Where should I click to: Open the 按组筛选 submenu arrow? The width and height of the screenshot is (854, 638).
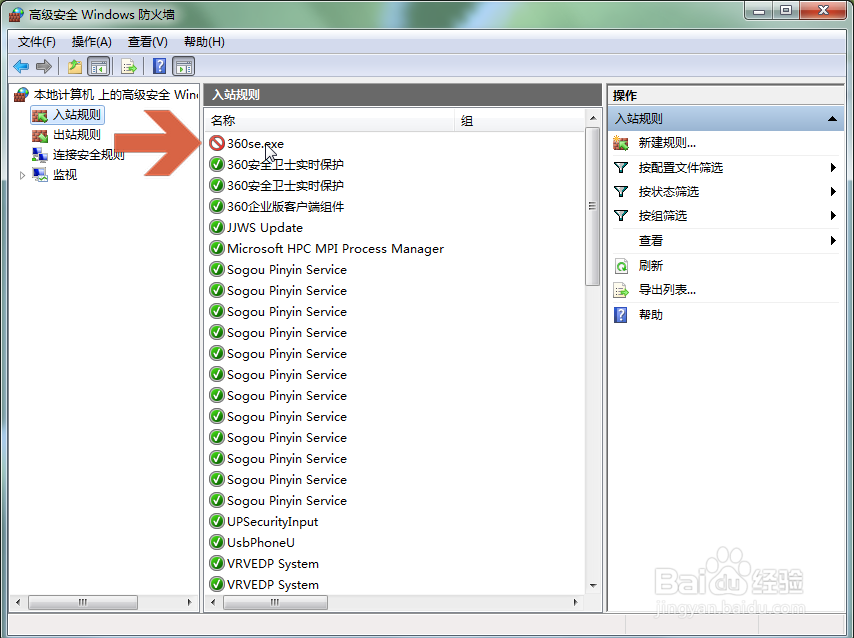click(833, 215)
